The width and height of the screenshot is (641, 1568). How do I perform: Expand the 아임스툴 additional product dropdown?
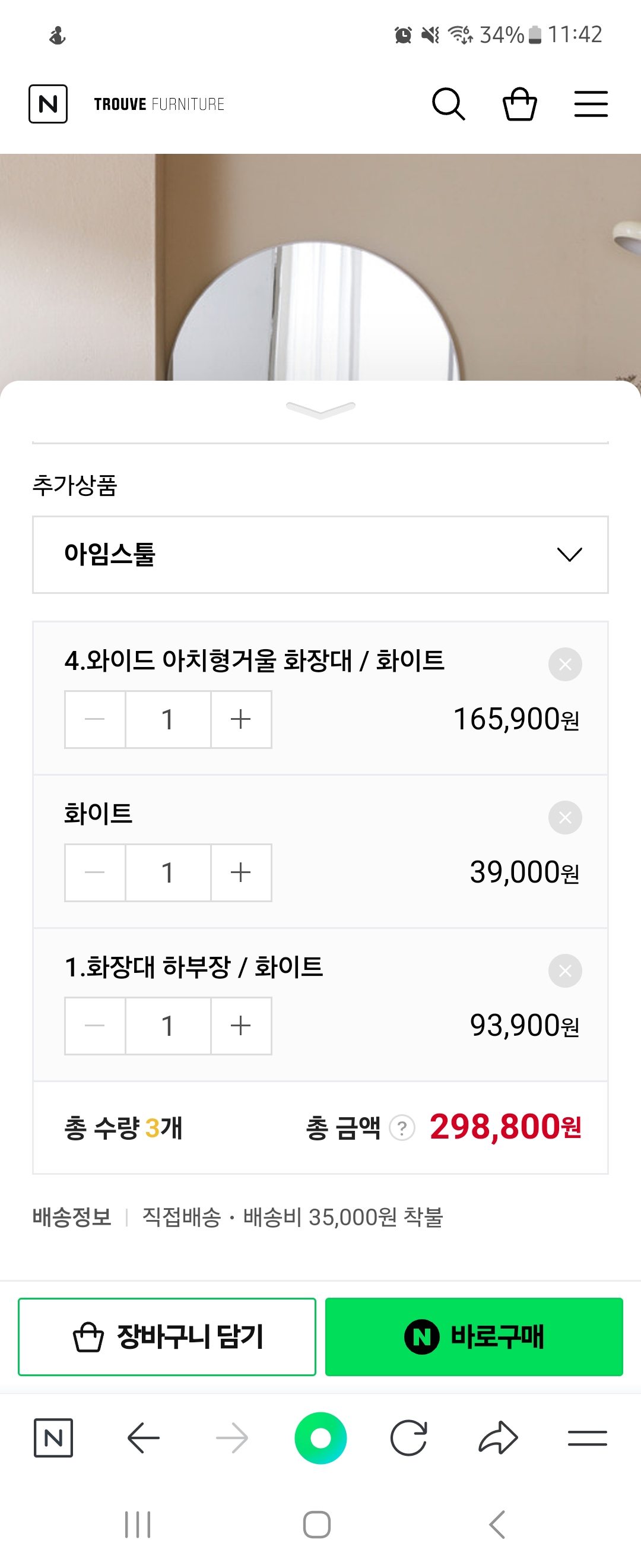click(x=320, y=555)
